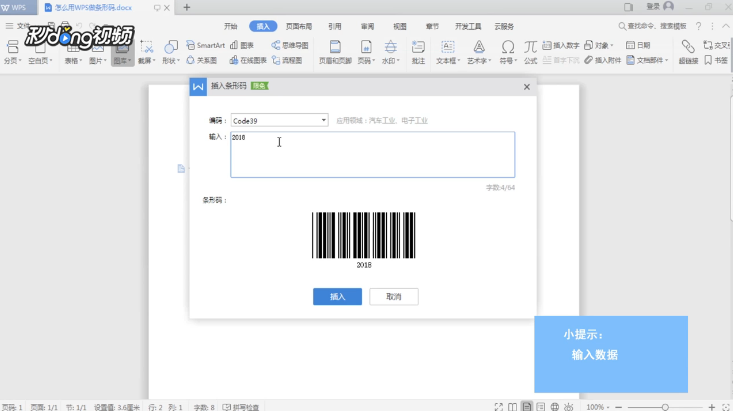Click the 章节 chapter tab

[x=432, y=27]
